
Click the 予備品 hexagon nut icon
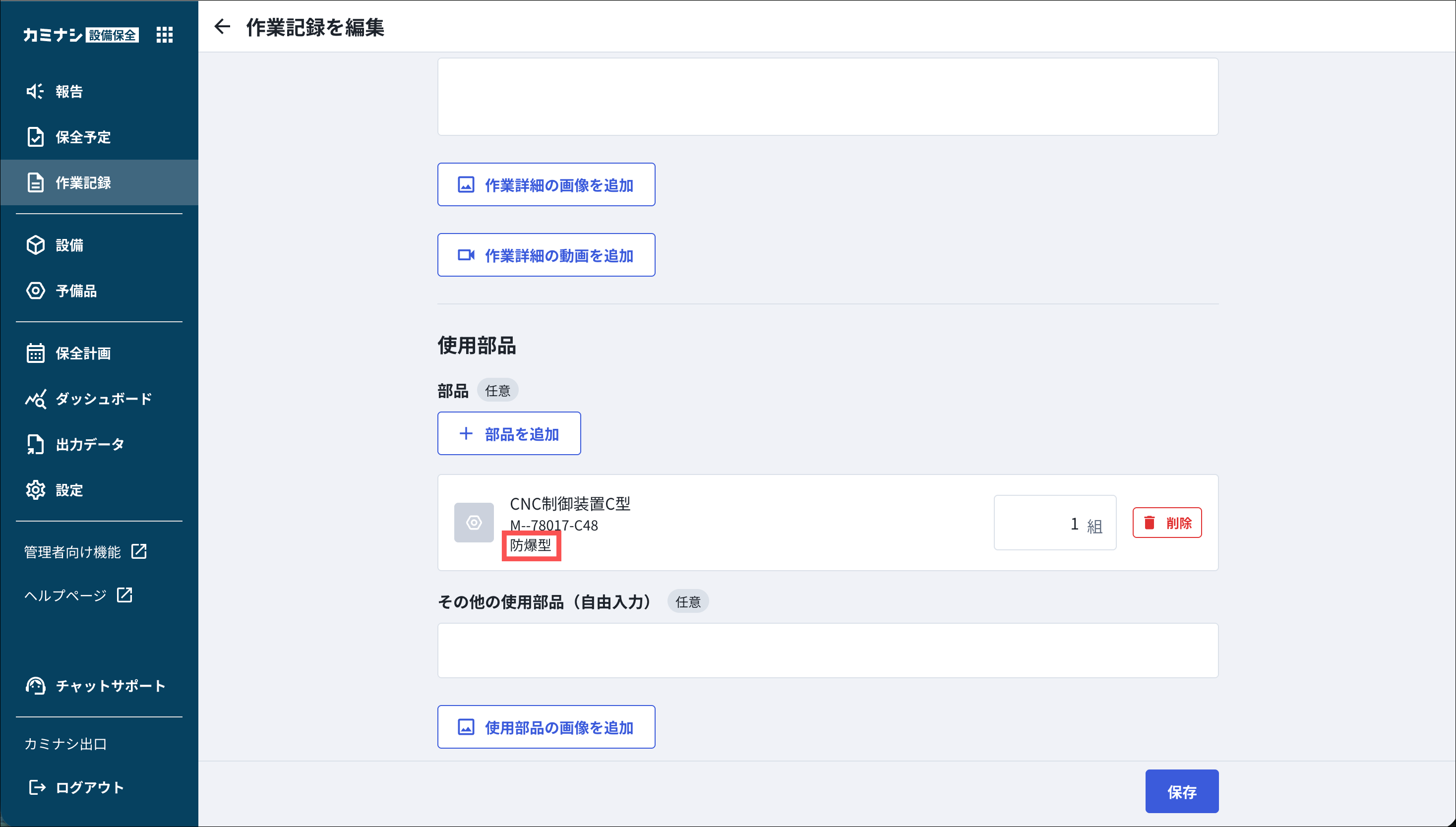pyautogui.click(x=35, y=291)
